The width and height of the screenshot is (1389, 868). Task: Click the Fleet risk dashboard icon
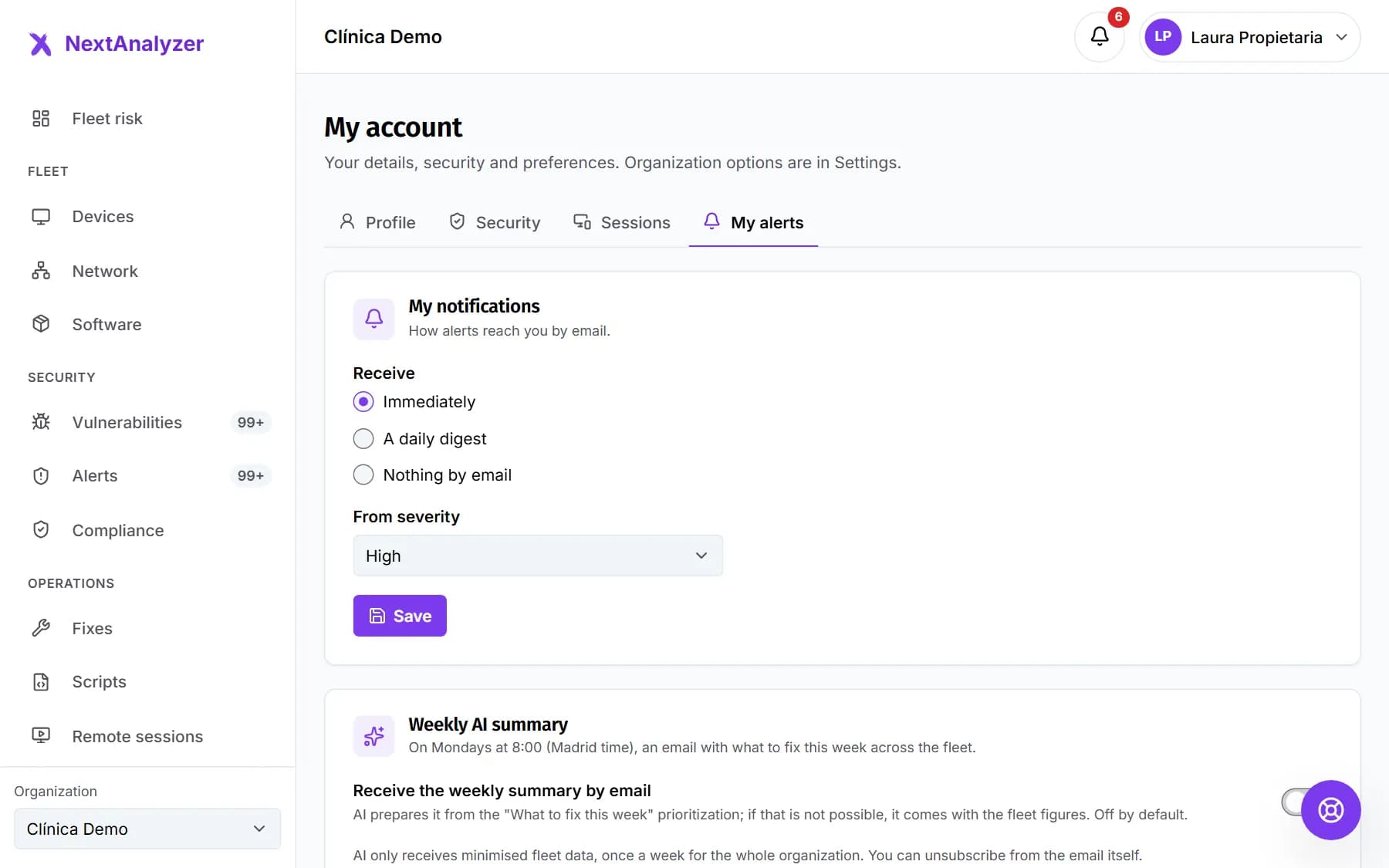click(x=41, y=118)
